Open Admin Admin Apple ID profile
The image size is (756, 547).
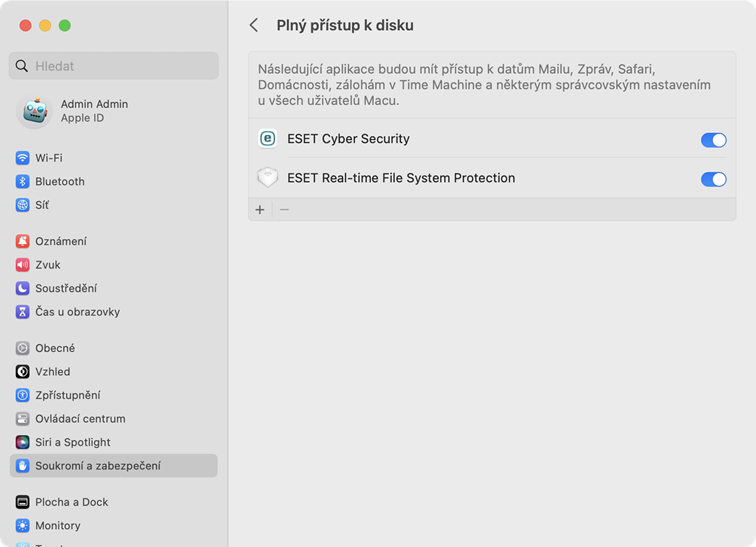94,111
